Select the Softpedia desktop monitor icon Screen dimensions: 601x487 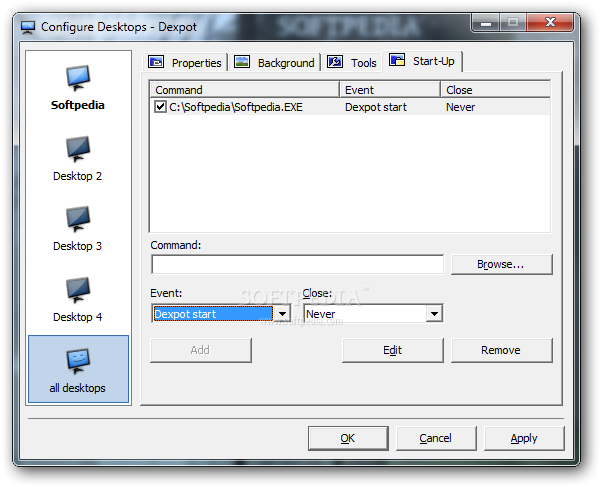pyautogui.click(x=78, y=78)
